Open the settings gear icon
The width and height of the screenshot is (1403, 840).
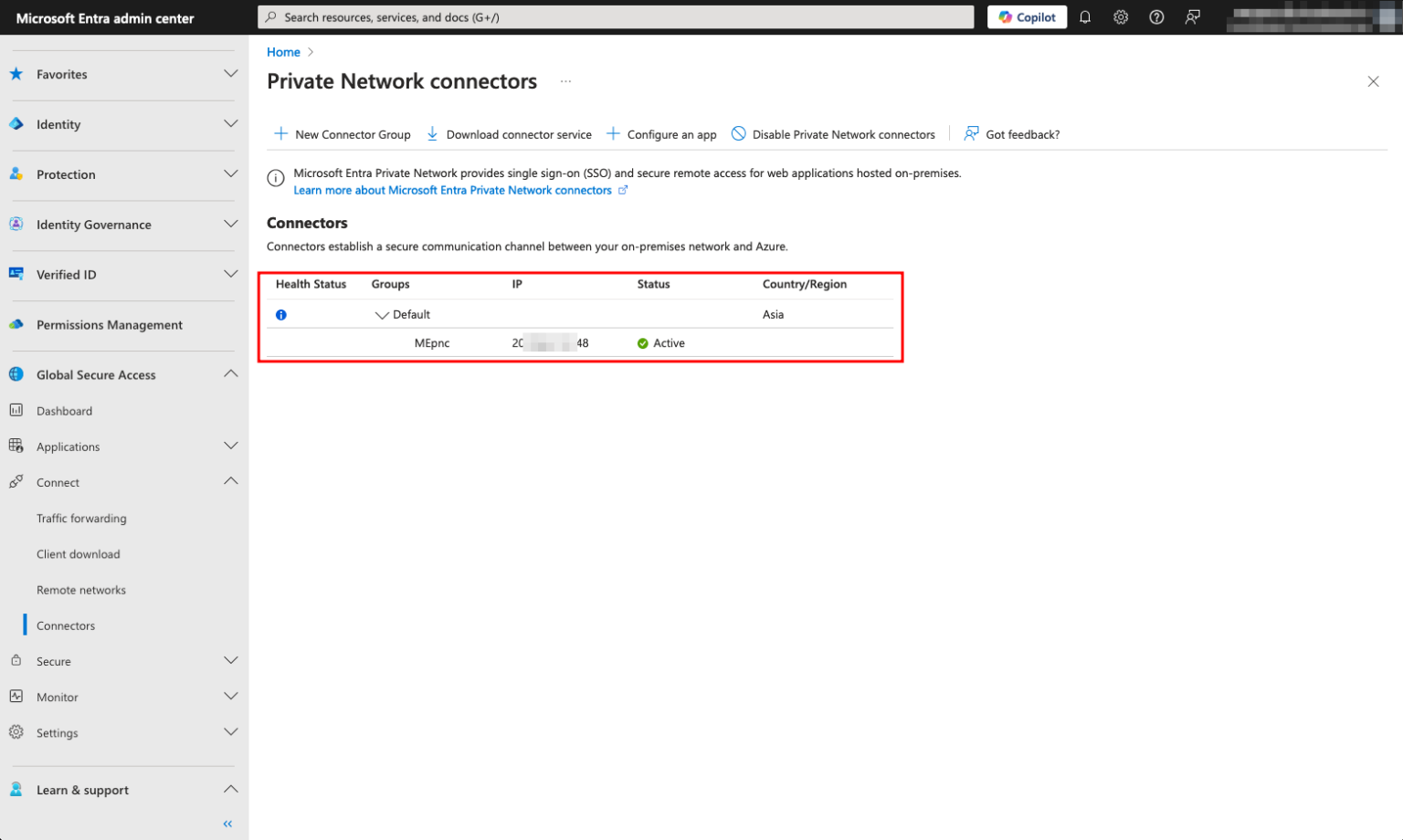pyautogui.click(x=1121, y=16)
